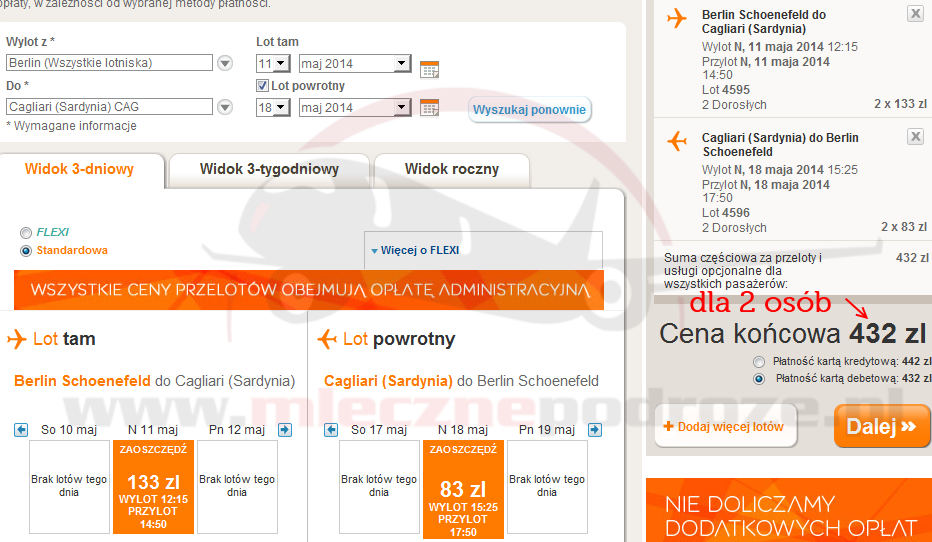Remove Berlin to Cagliari flight from basket

coord(915,14)
